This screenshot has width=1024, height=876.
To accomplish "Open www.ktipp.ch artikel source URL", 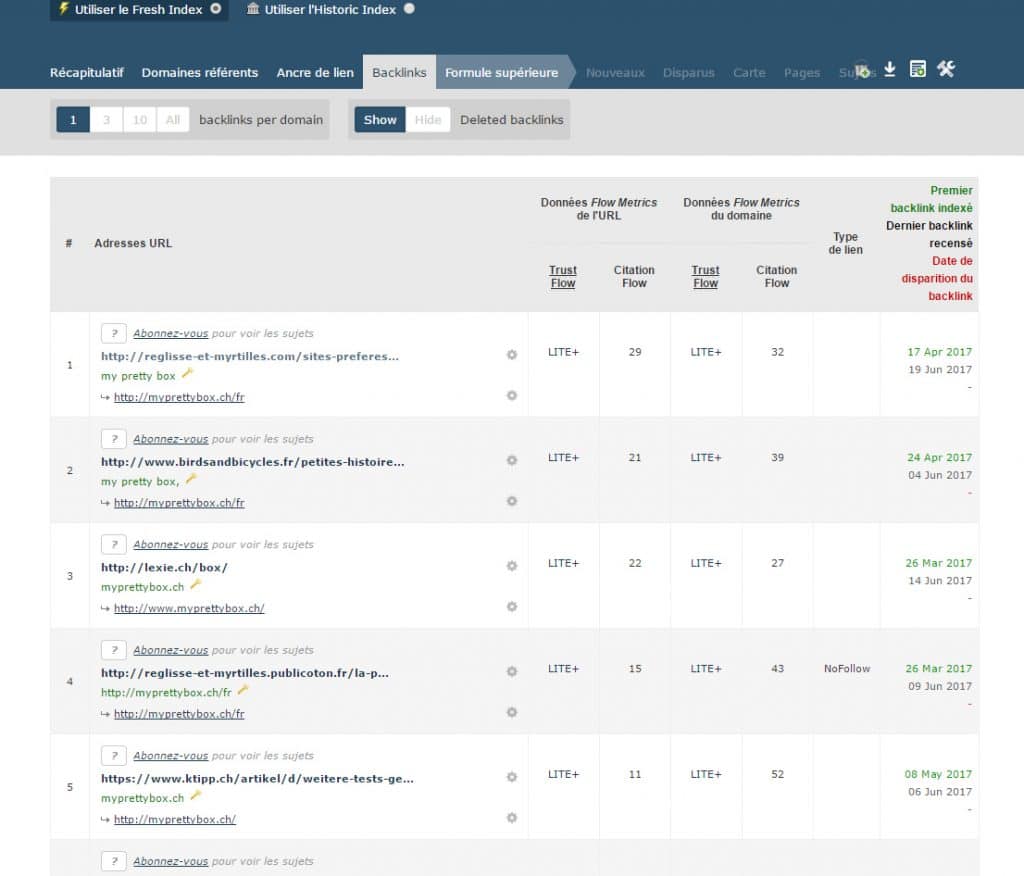I will [257, 779].
